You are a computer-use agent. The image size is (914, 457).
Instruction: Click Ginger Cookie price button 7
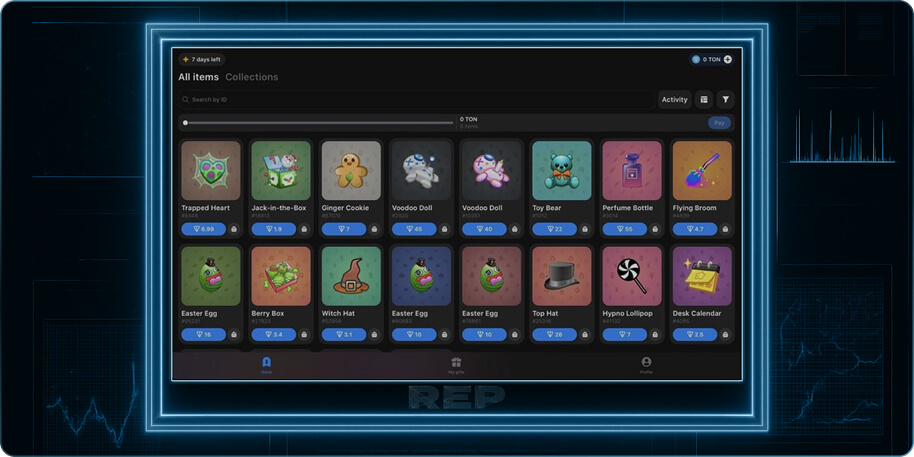point(344,229)
